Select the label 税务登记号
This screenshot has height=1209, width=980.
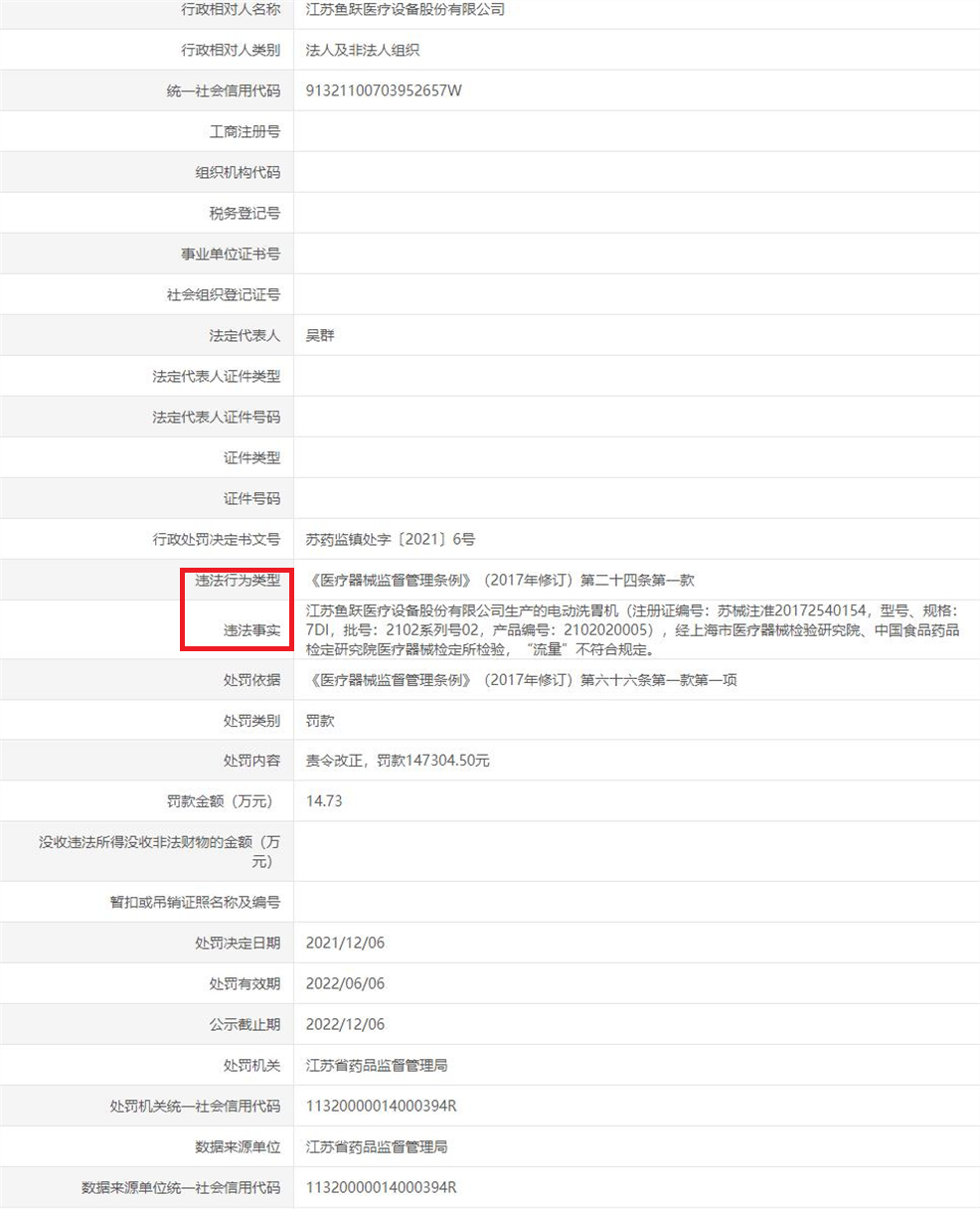pos(245,213)
